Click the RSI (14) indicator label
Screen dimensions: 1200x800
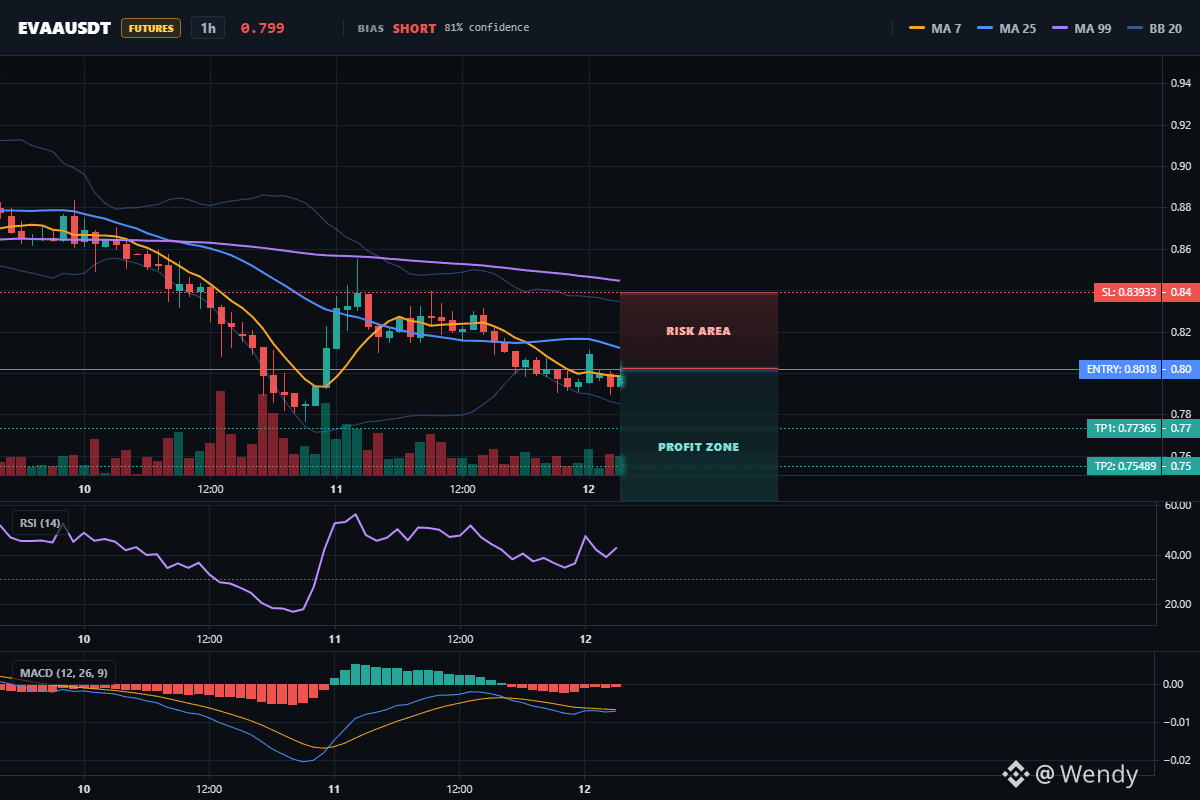pyautogui.click(x=40, y=523)
